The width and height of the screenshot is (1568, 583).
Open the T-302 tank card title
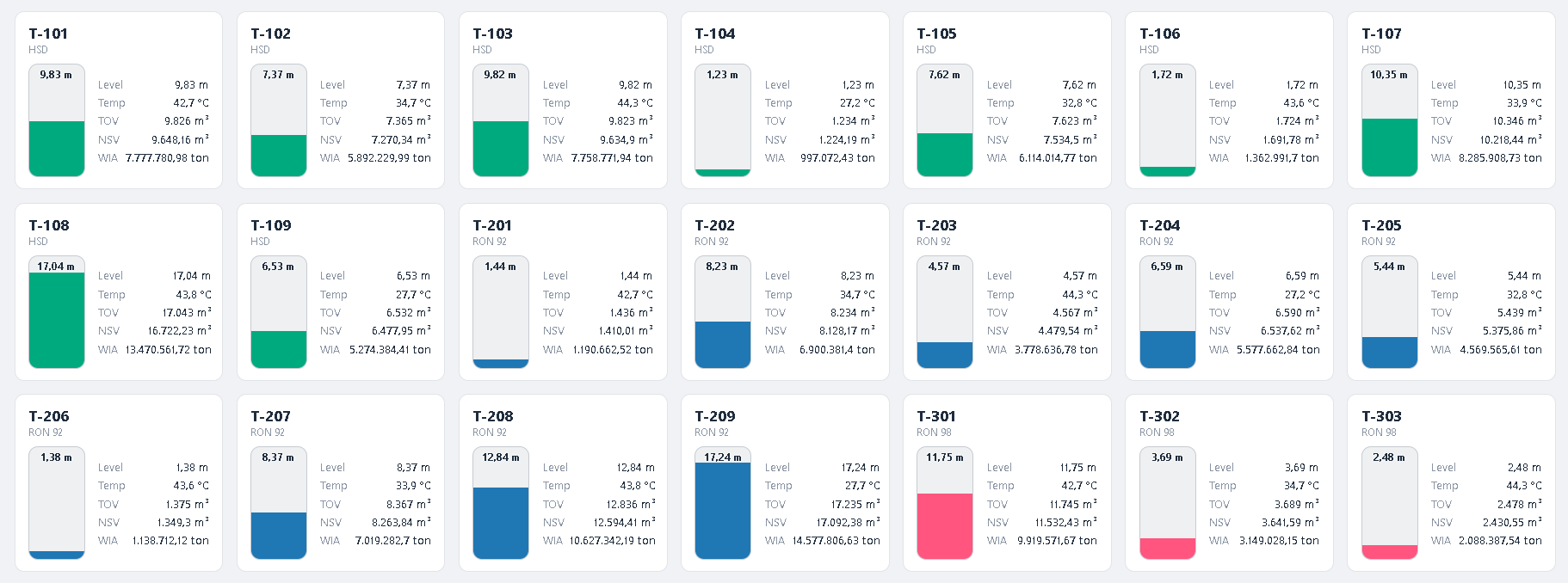tap(1160, 416)
